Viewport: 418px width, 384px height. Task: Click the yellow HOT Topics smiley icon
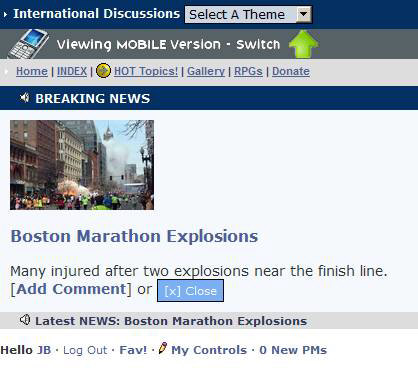[x=103, y=71]
